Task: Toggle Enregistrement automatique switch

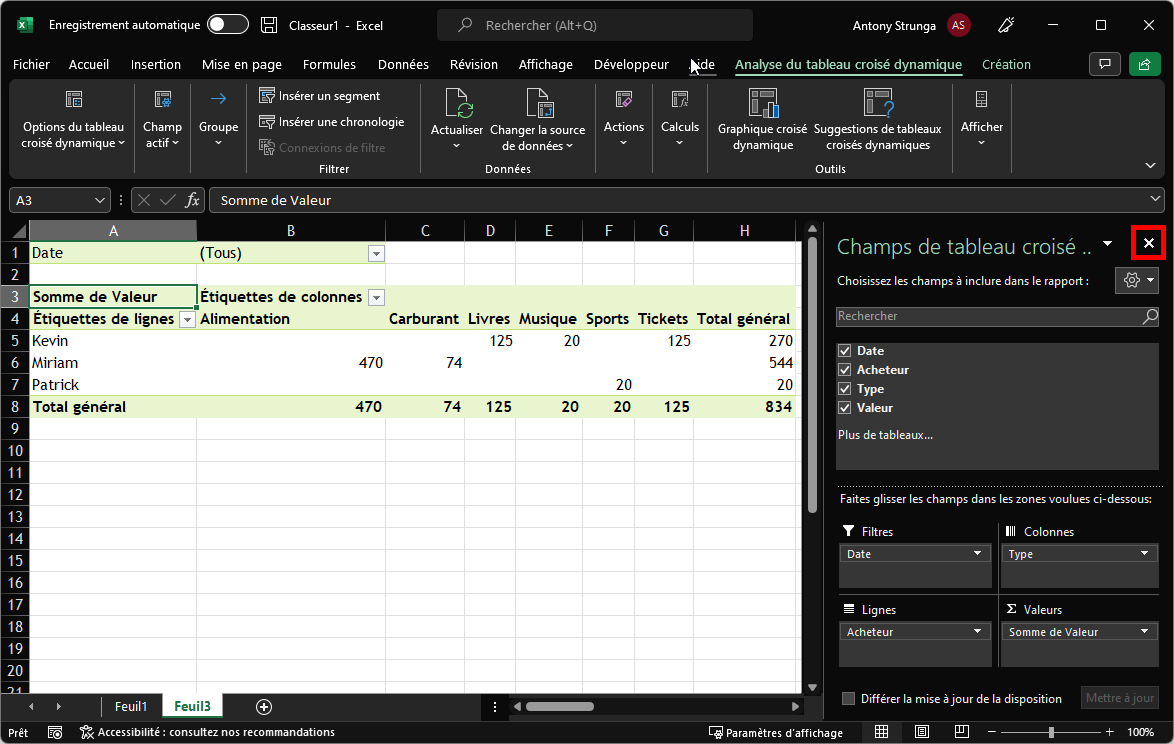Action: coord(227,25)
